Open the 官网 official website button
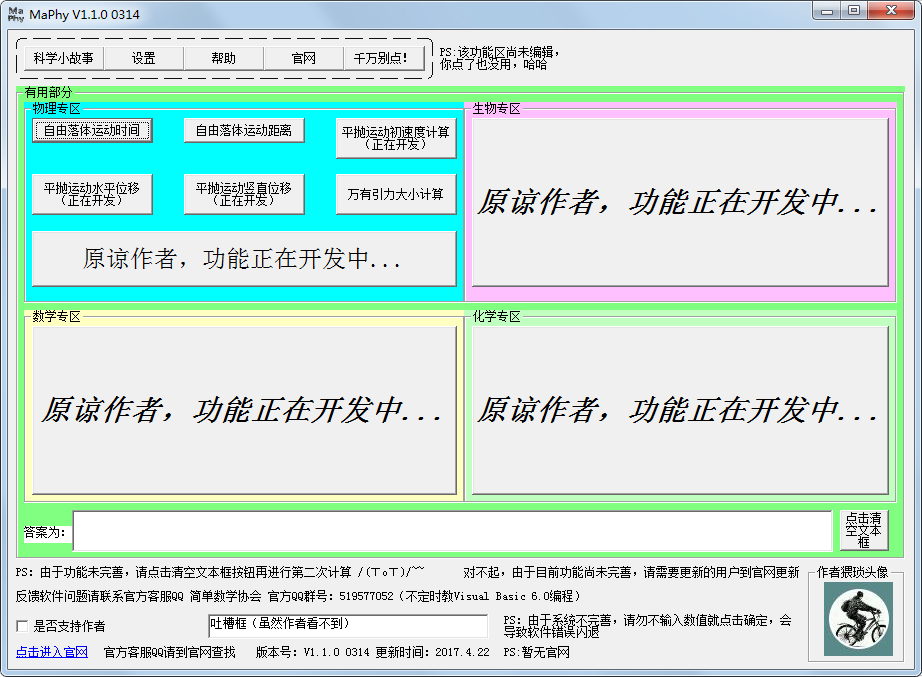Viewport: 922px width, 677px height. (303, 58)
